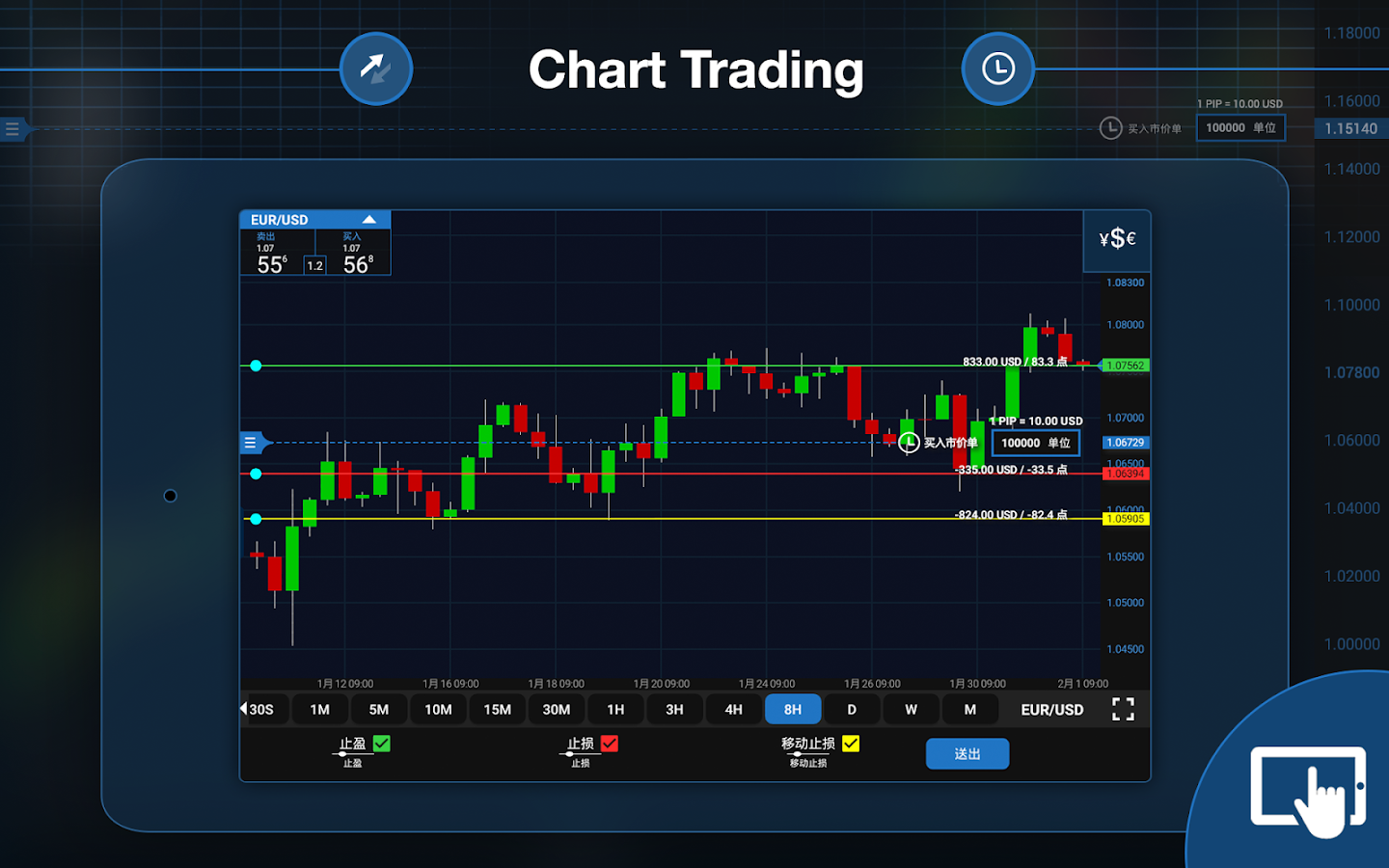Select the 30S timeframe tab

click(261, 710)
